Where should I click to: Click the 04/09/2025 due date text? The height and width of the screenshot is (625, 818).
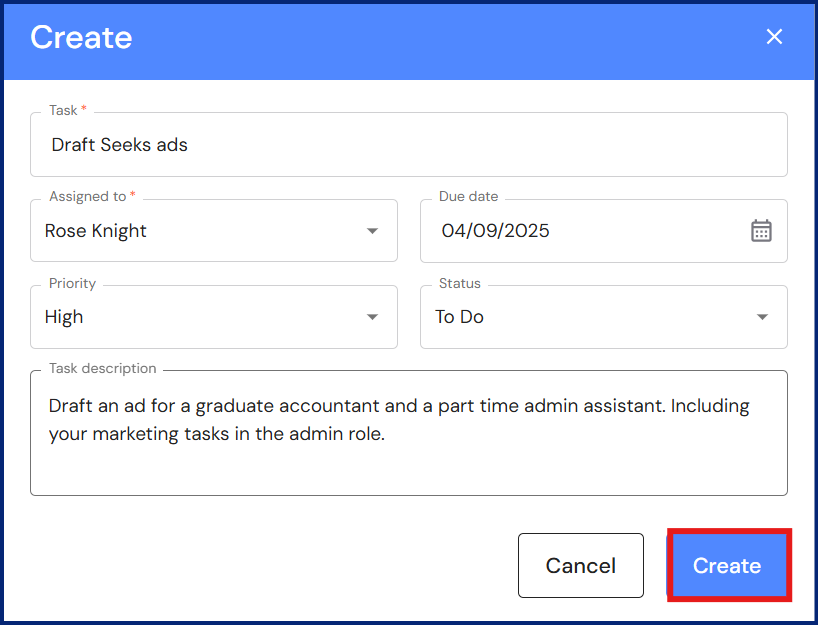pos(496,231)
